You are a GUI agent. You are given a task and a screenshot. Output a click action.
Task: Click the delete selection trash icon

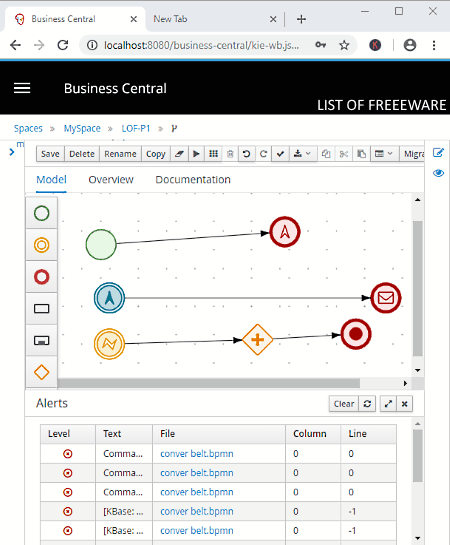click(230, 154)
